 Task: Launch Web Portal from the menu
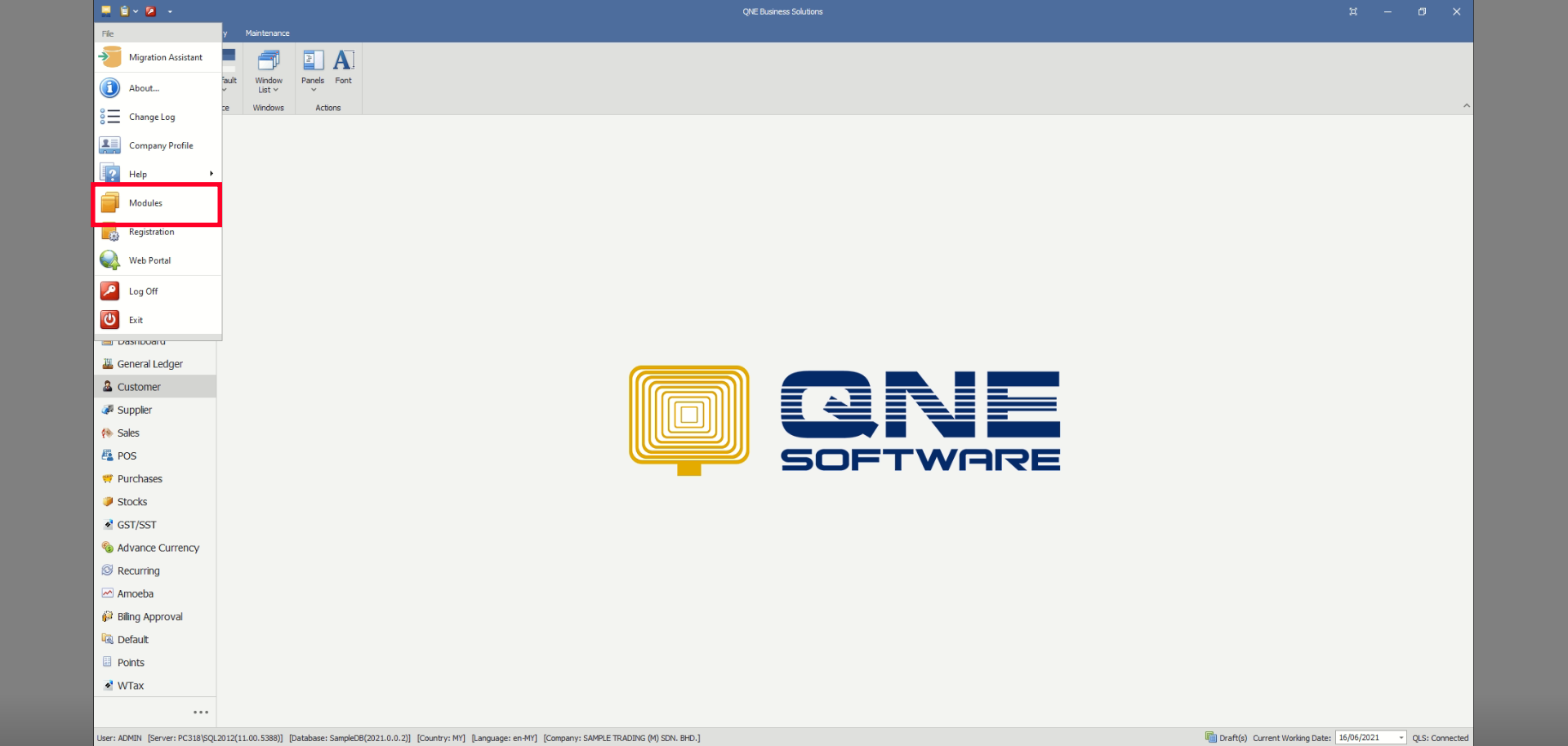(158, 260)
